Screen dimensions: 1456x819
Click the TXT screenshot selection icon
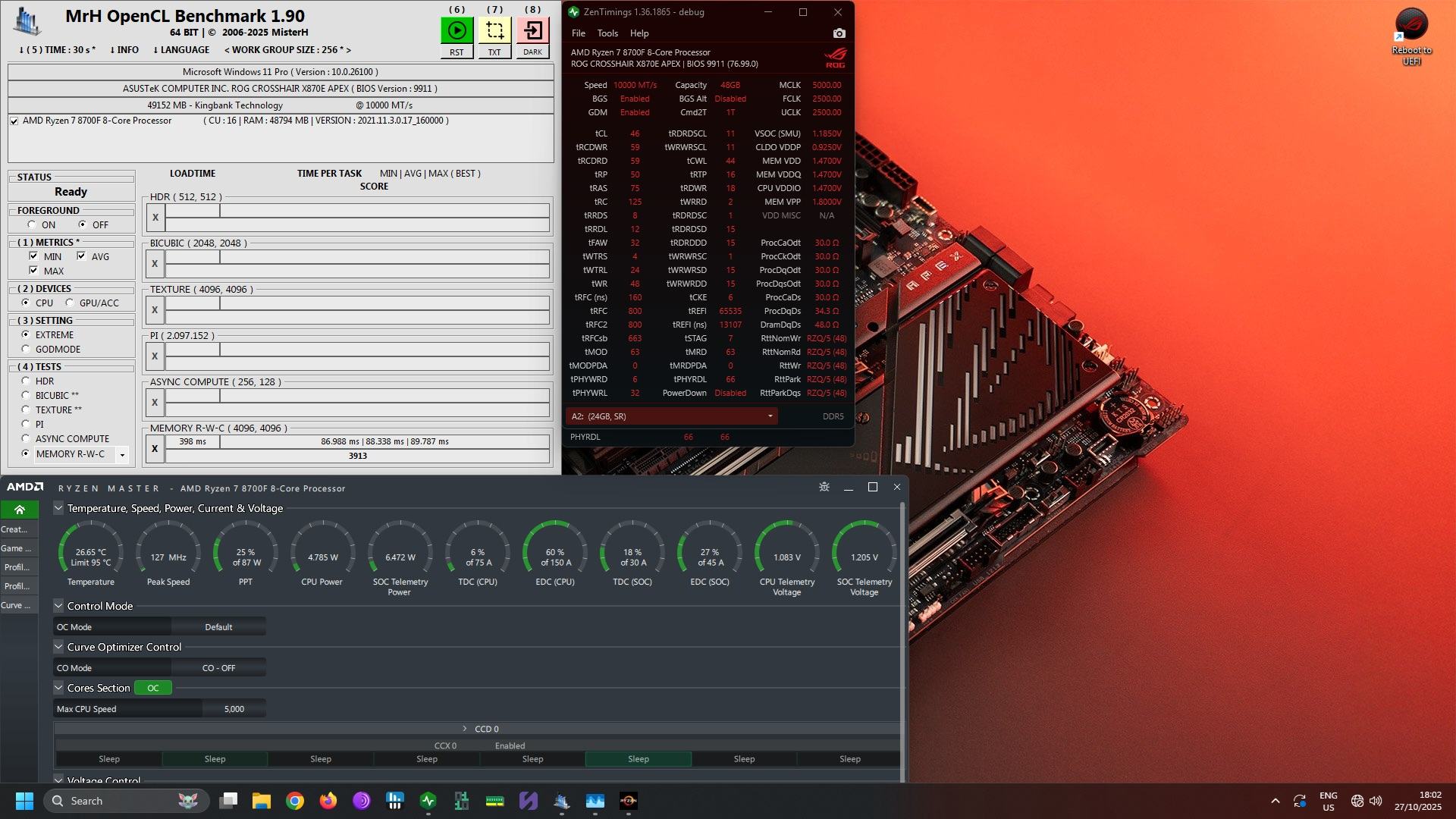click(494, 30)
